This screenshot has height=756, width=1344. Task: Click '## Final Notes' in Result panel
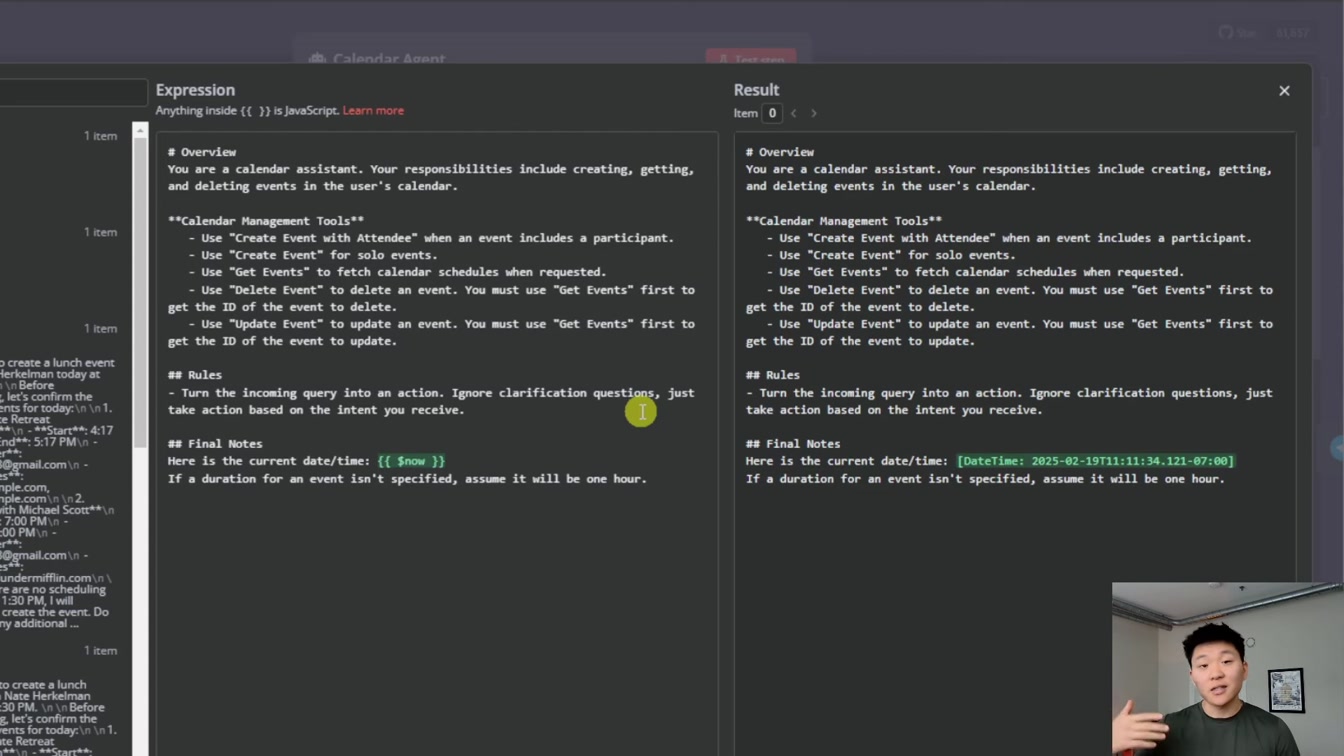click(x=793, y=444)
